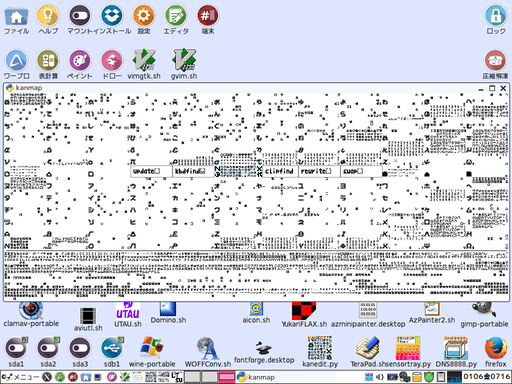The image size is (512, 384).
Task: Open the sda1 drive icon
Action: click(16, 348)
